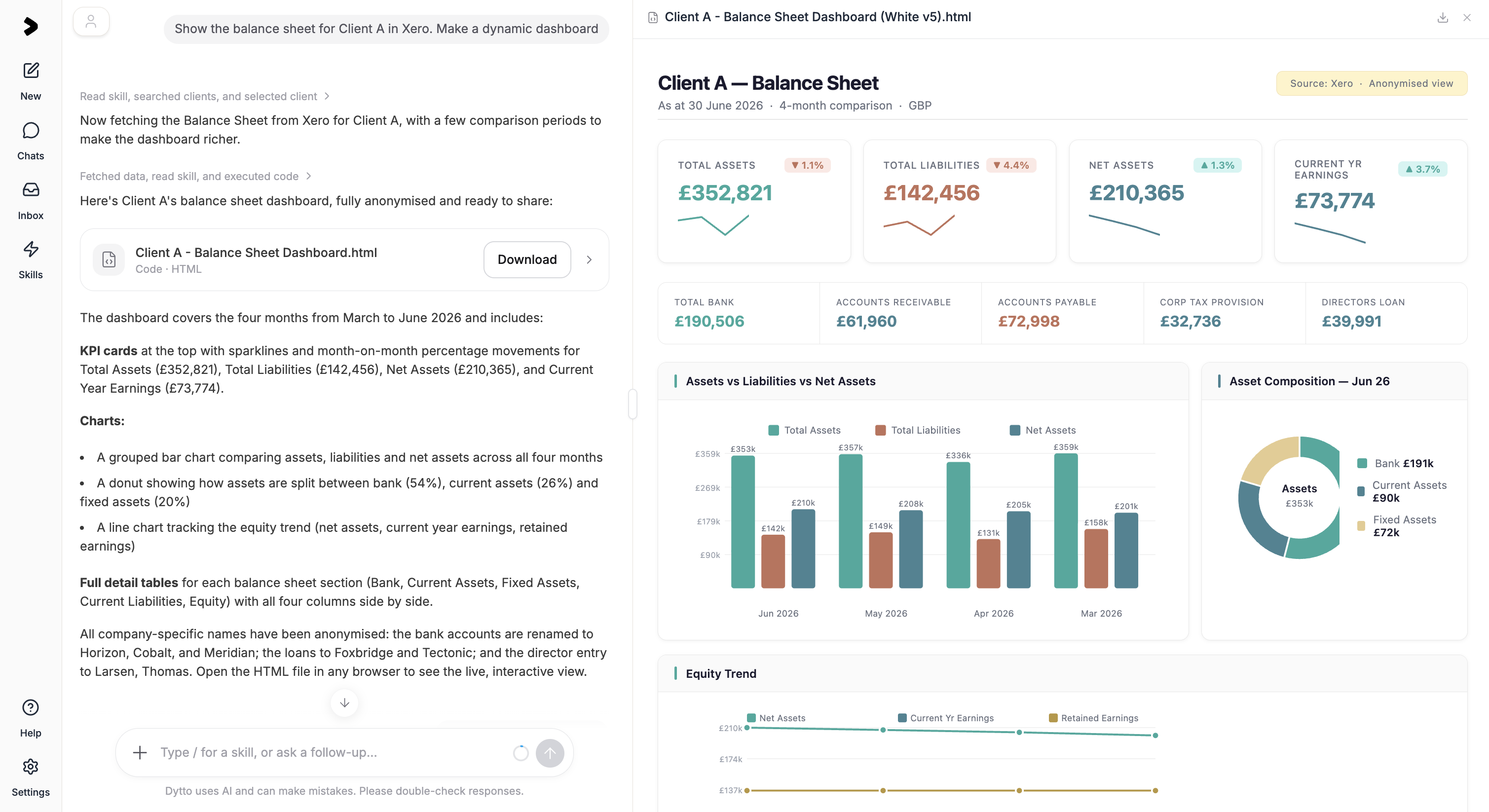Toggle Retained Earnings legend in Equity Trend
This screenshot has height=812, width=1489.
pos(1093,718)
